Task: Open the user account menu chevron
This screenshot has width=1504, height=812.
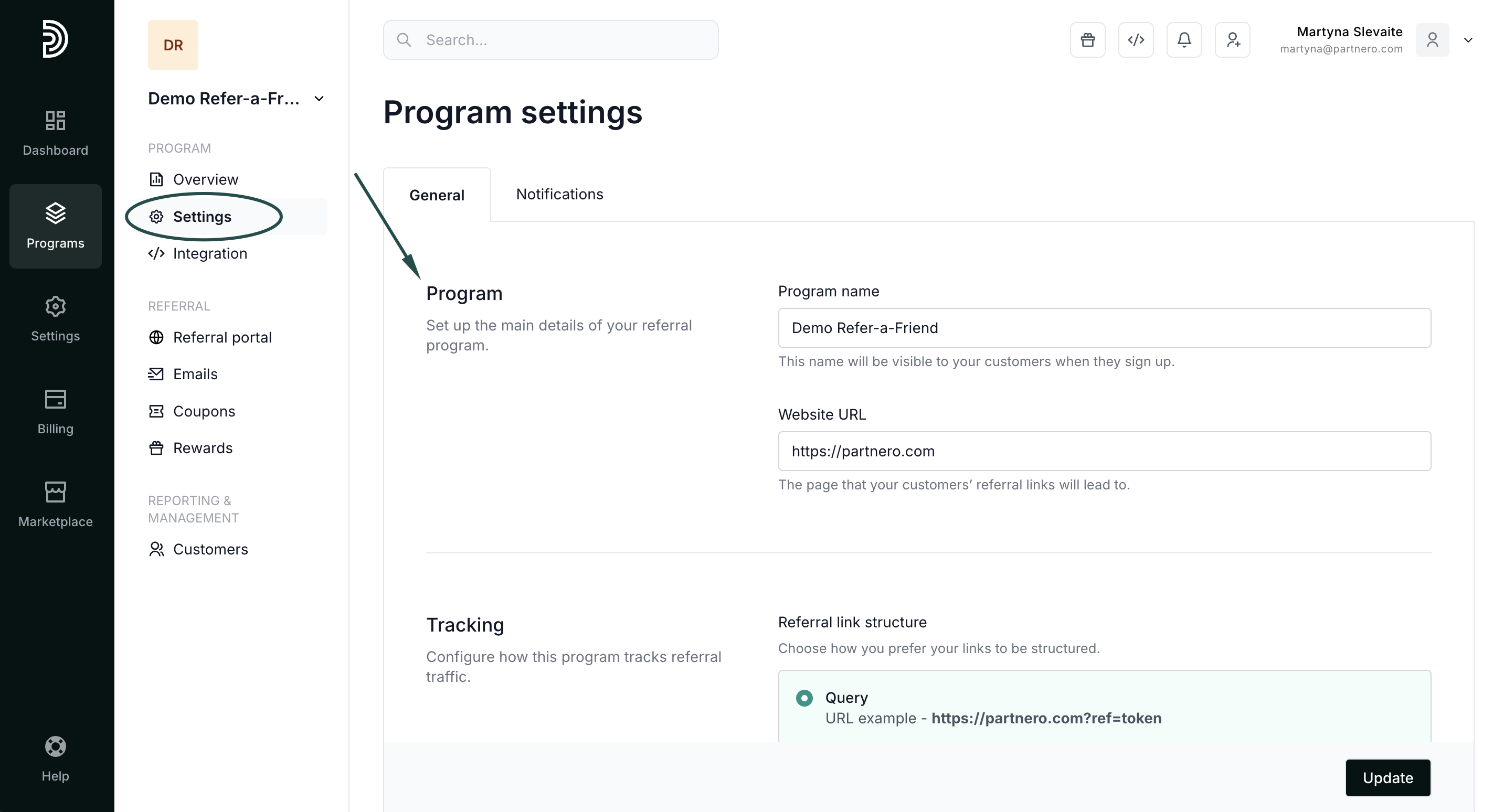Action: tap(1468, 40)
